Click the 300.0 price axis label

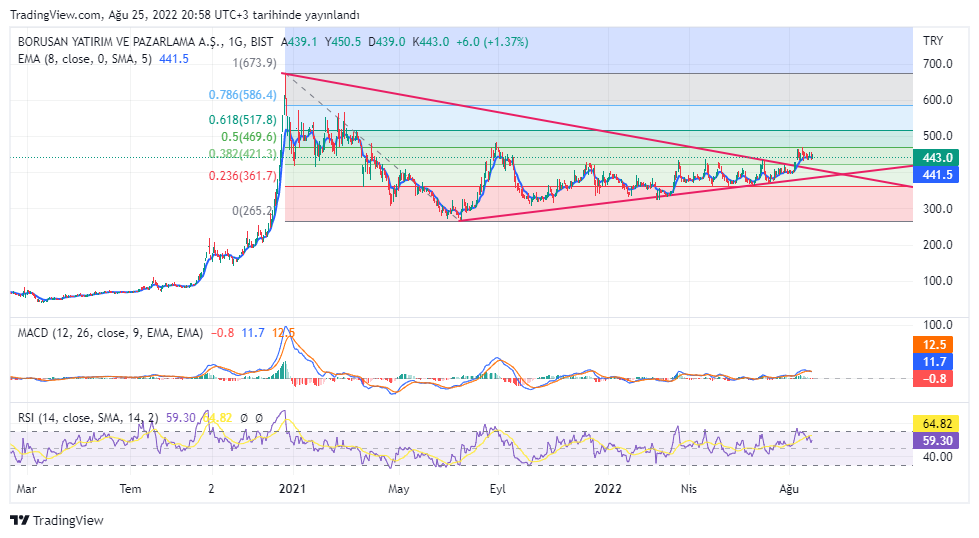coord(938,208)
